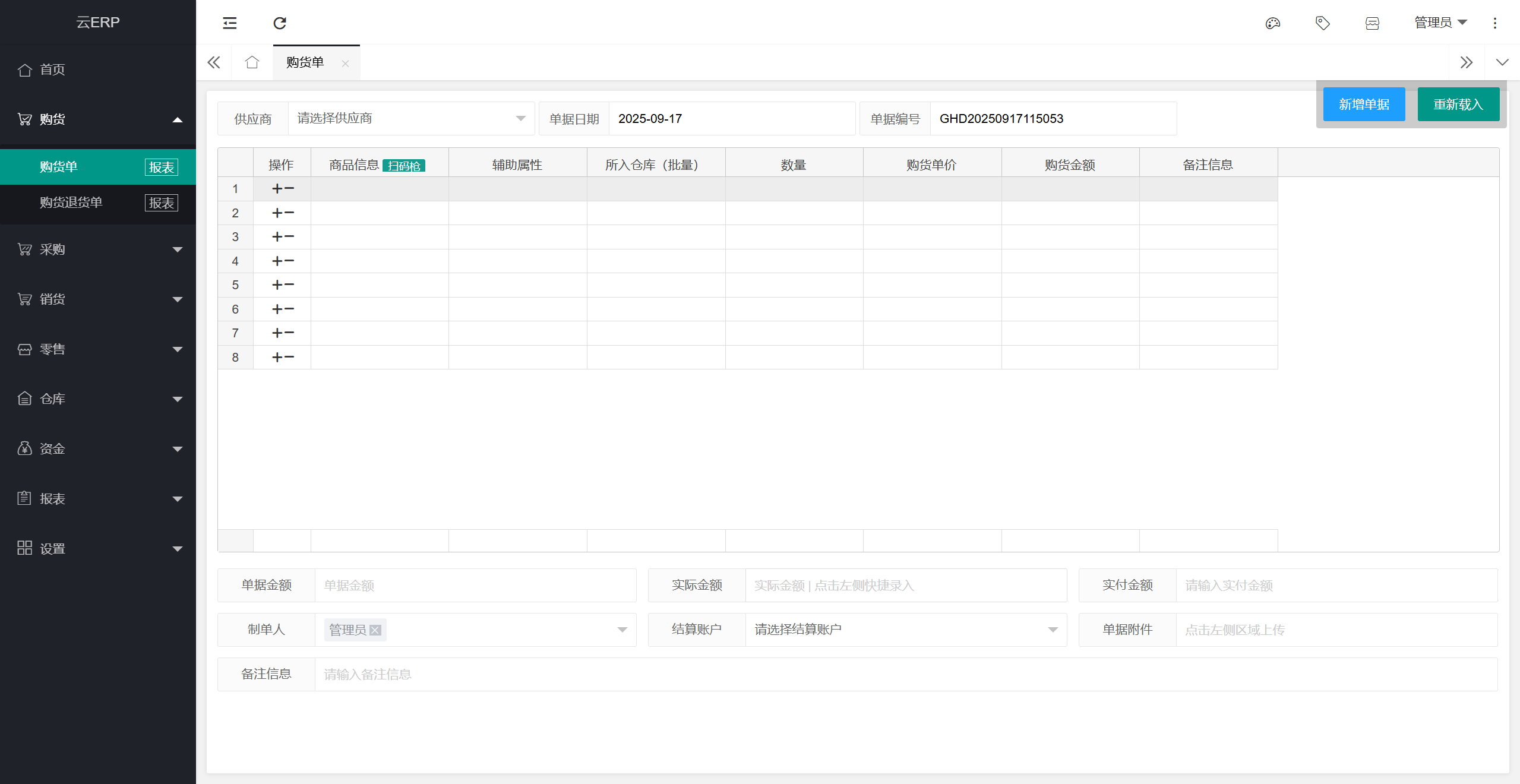This screenshot has width=1520, height=784.
Task: Open the store icon in the header
Action: (x=1372, y=23)
